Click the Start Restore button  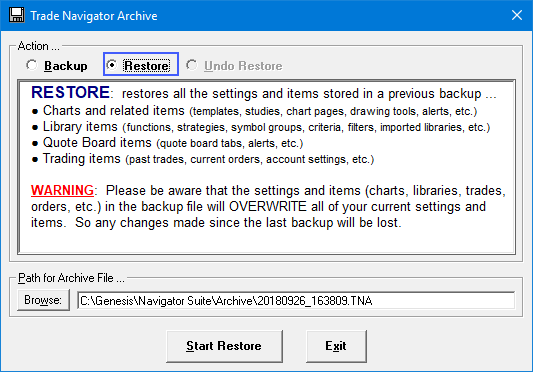tap(224, 346)
